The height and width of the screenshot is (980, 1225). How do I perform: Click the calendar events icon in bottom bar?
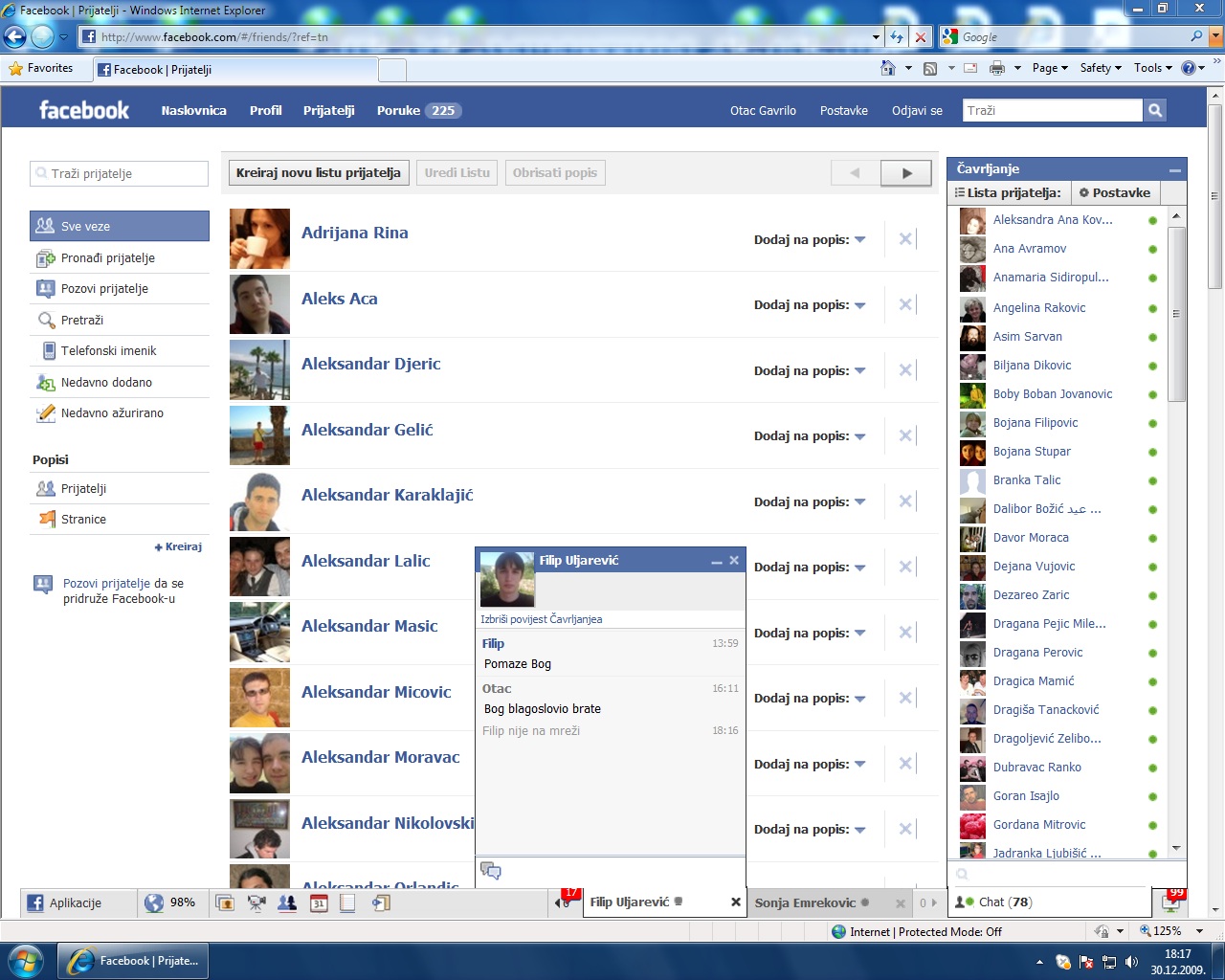(x=319, y=902)
